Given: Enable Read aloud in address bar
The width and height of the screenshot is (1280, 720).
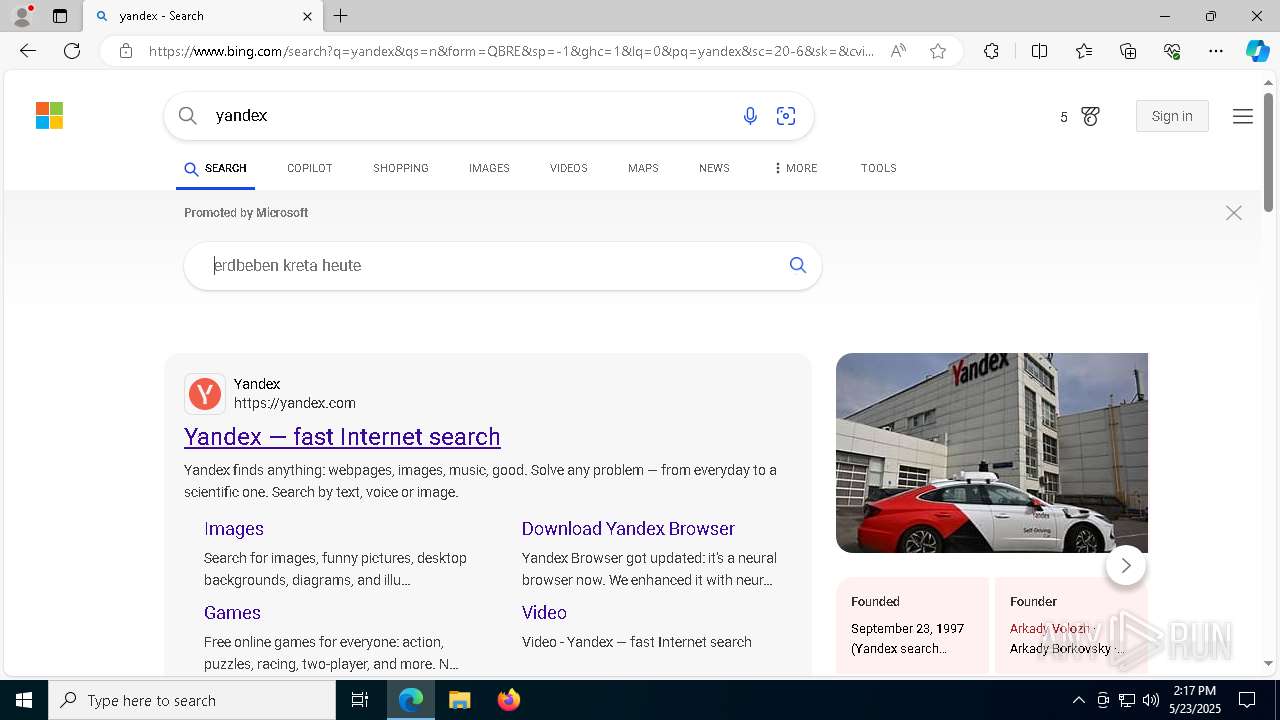Looking at the screenshot, I should tap(898, 51).
